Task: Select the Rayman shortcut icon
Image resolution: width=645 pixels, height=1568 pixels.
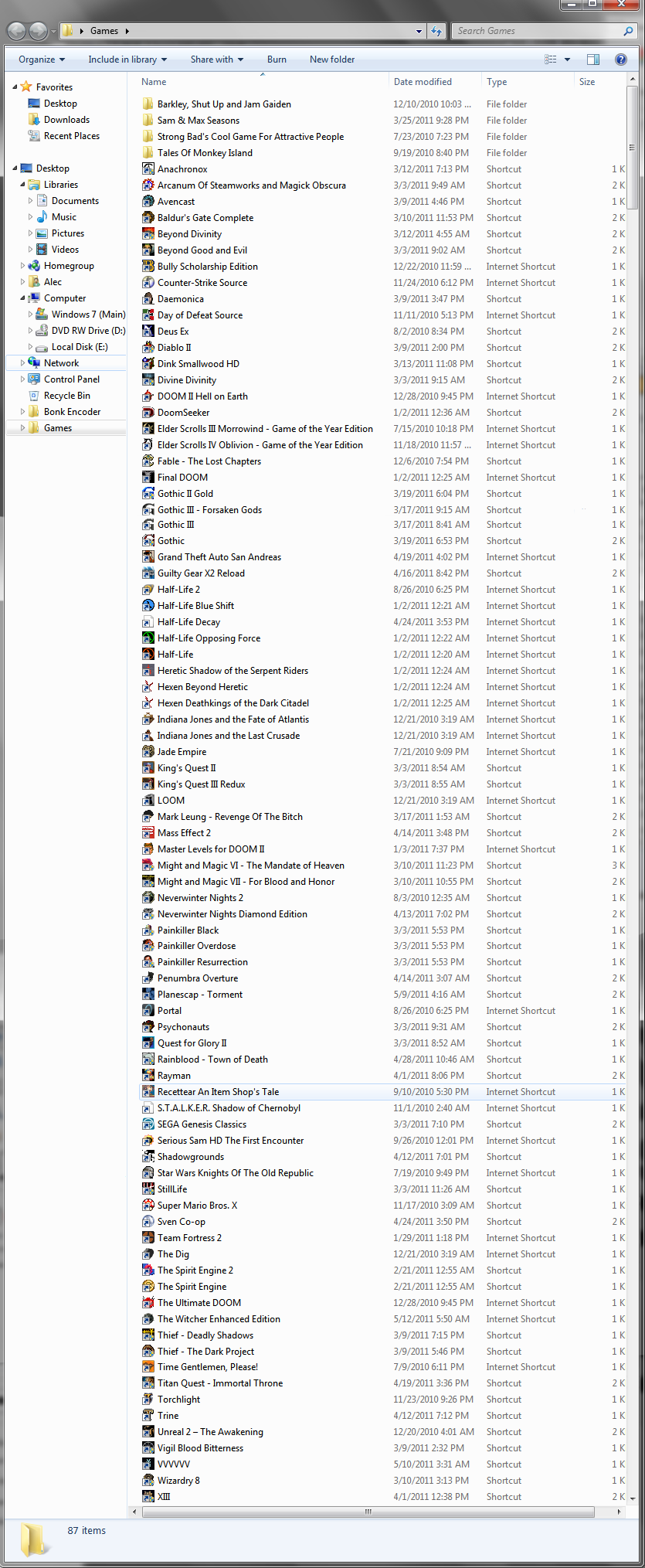Action: (148, 1076)
